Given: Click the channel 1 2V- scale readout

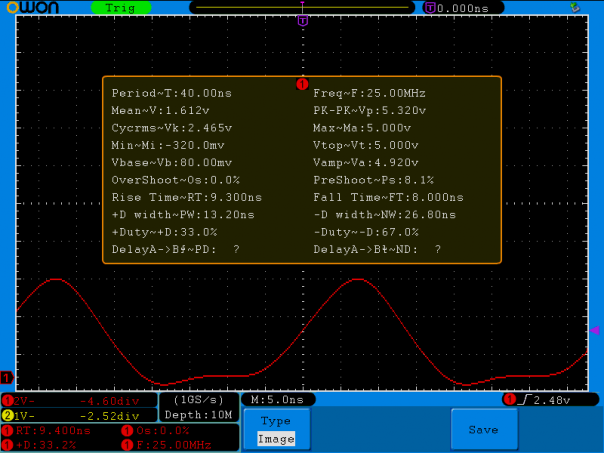Looking at the screenshot, I should (79, 401).
